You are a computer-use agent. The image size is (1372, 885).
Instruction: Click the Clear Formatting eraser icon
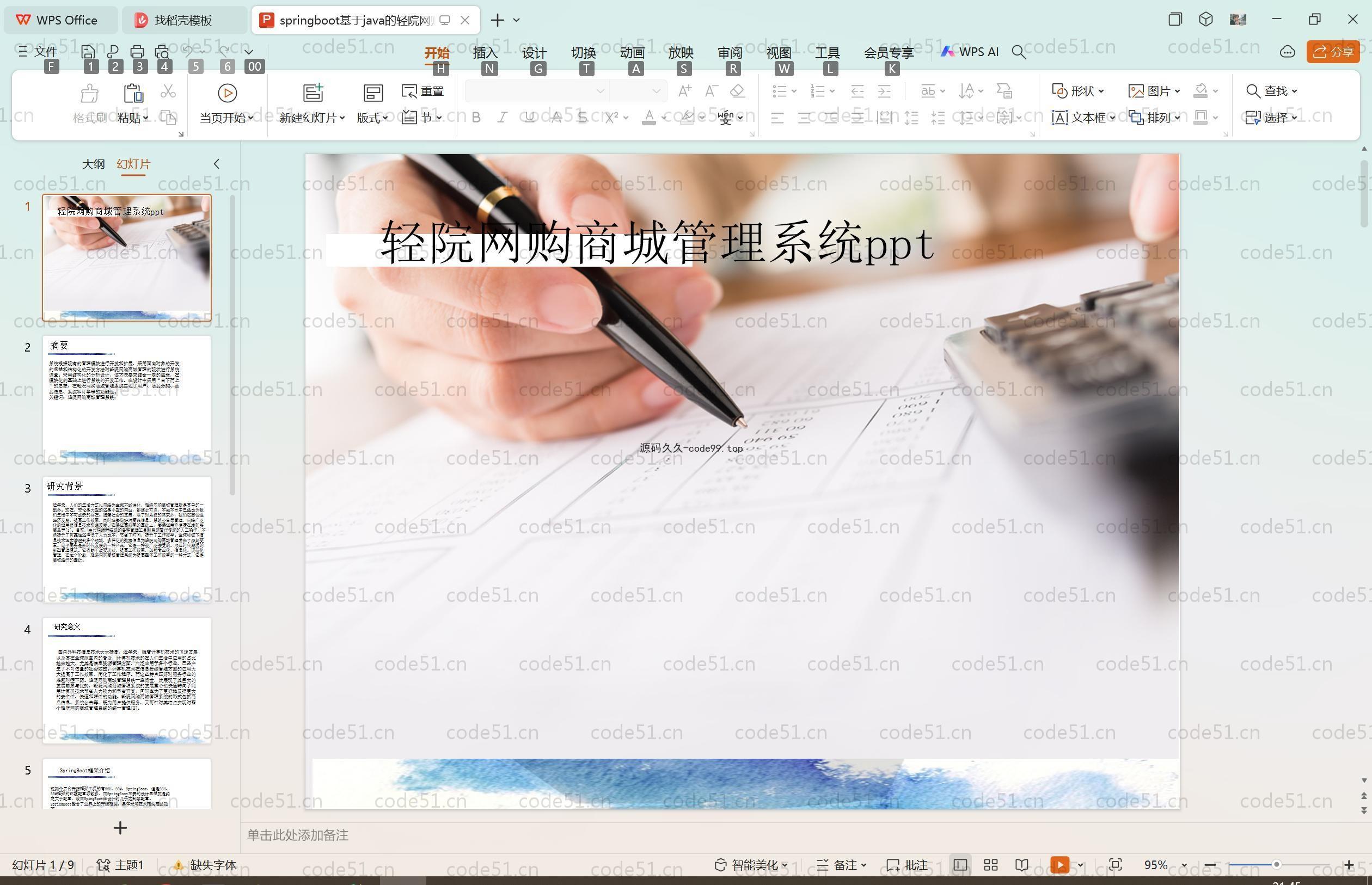tap(737, 91)
